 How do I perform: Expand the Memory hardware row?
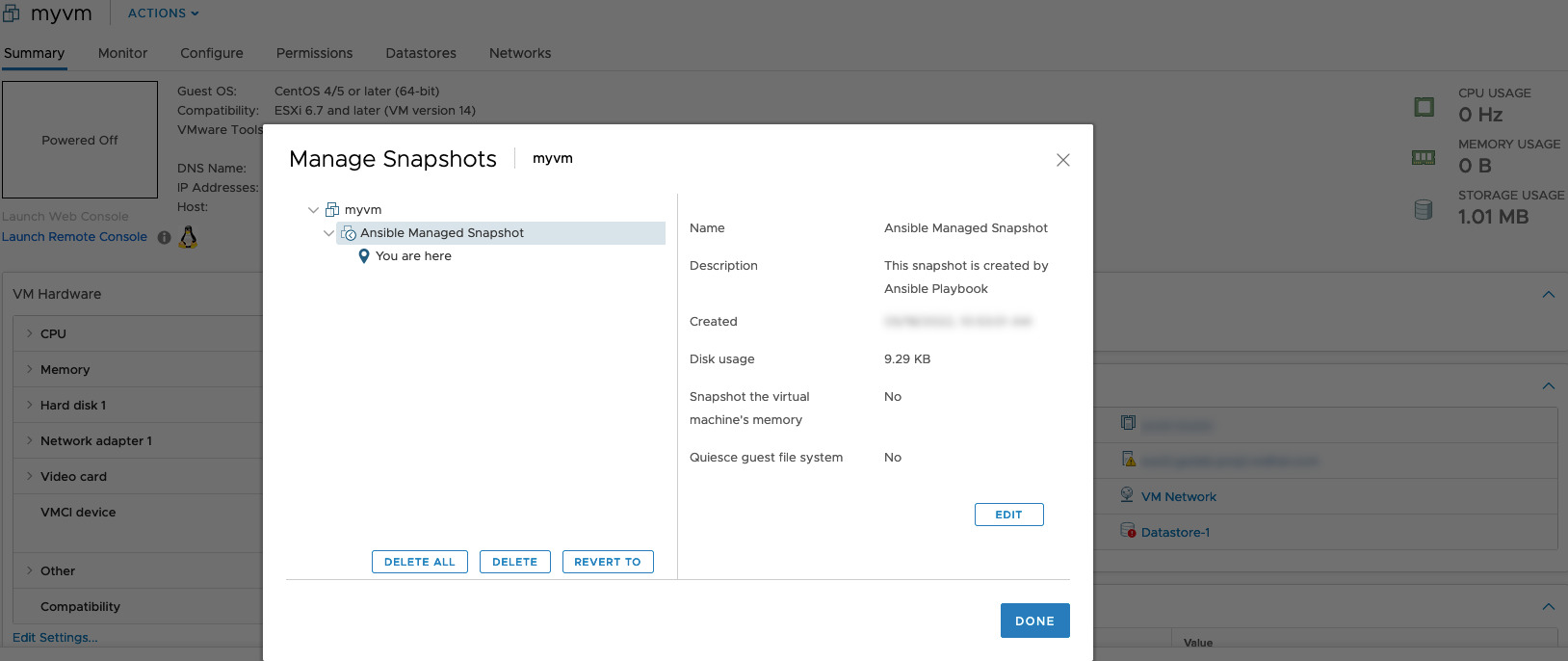click(x=30, y=369)
